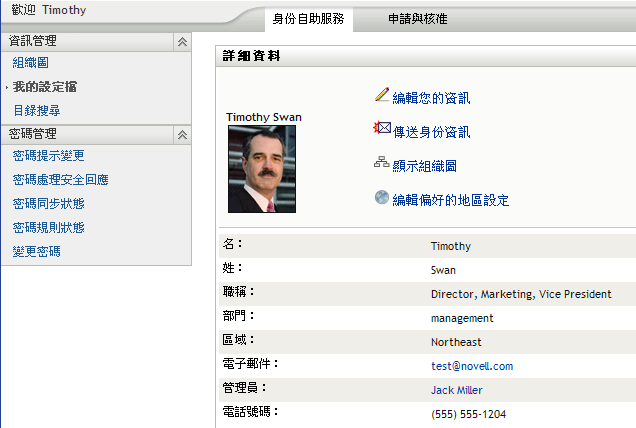Click the 傳送身份資訊 link
Viewport: 636px width, 428px height.
[432, 132]
